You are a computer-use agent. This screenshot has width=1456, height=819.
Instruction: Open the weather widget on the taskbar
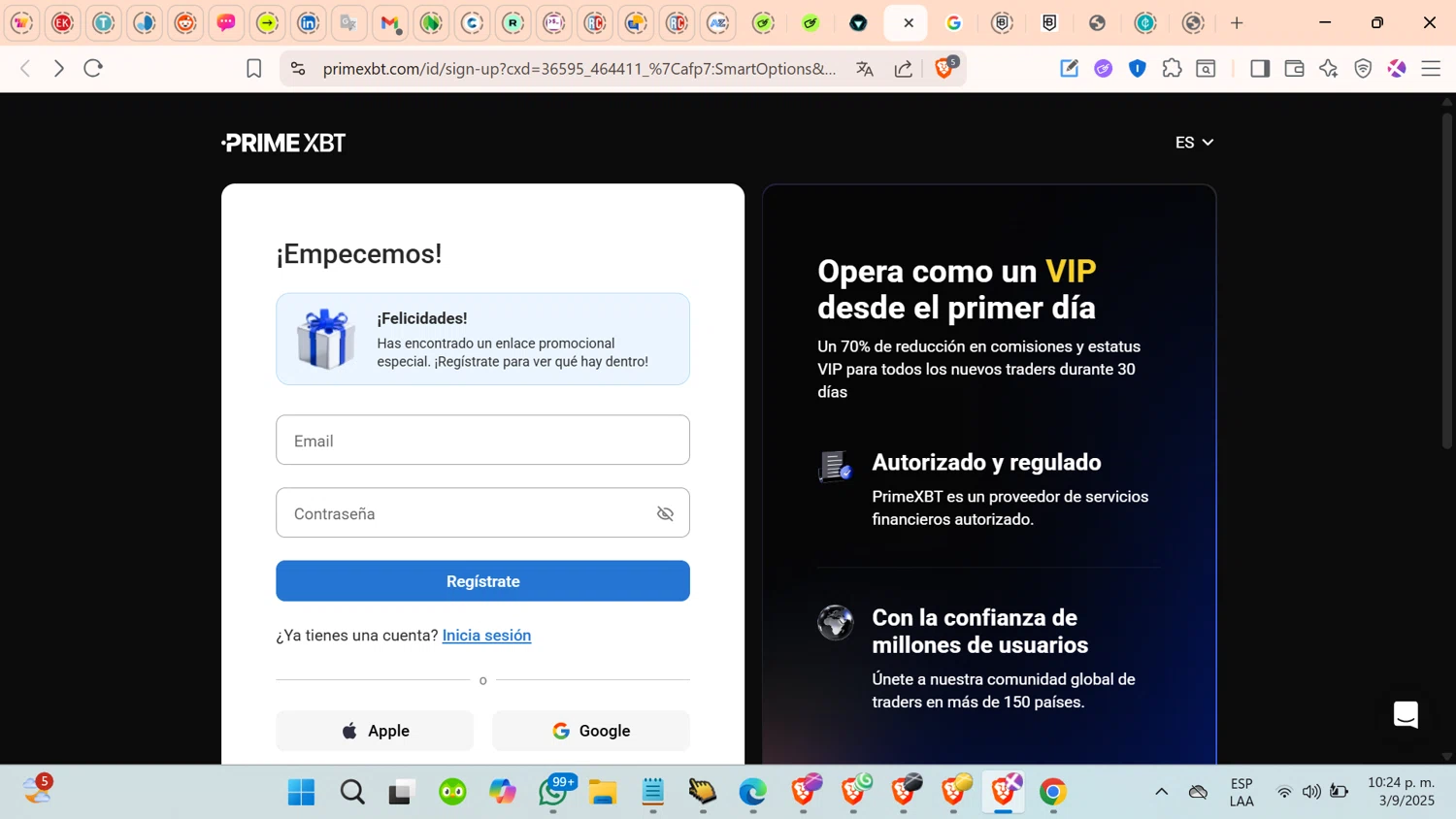37,791
